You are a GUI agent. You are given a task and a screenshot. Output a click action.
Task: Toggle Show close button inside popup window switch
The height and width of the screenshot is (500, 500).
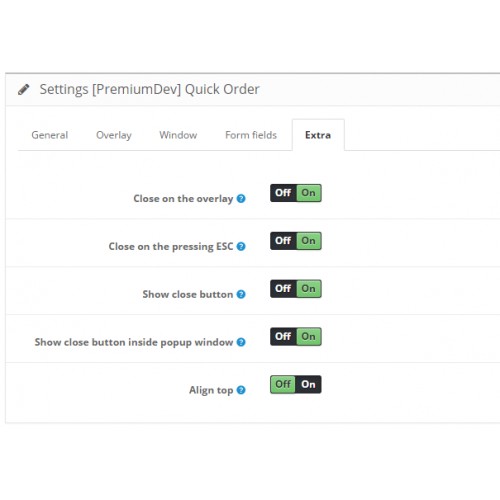[296, 336]
